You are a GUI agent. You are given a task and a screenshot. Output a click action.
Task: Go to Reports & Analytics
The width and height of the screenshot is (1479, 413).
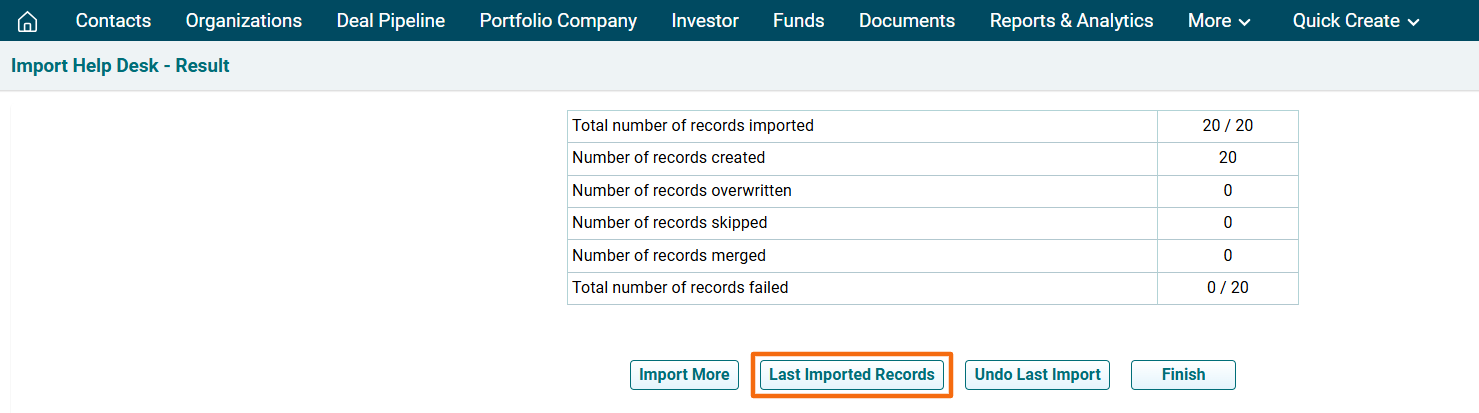point(1071,21)
